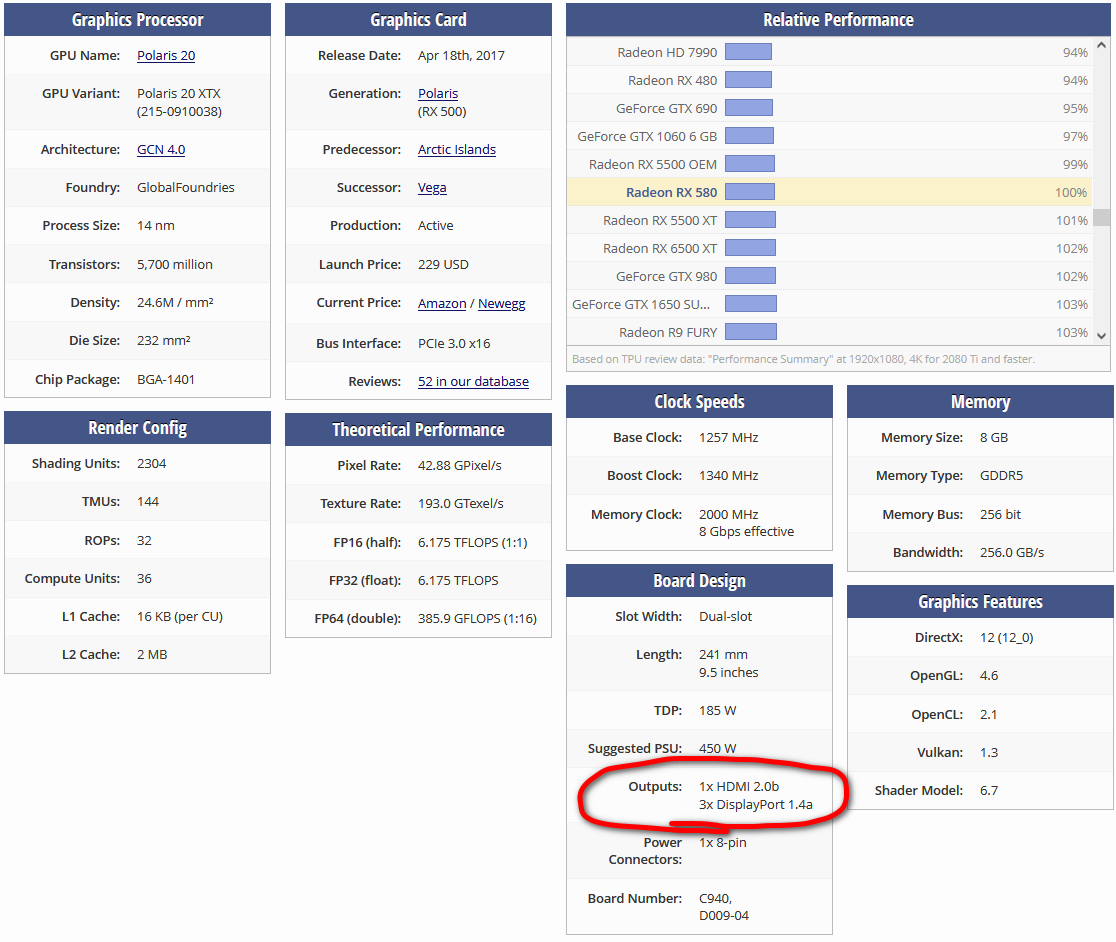Click the Theoretical Performance section header
Screen dimensions: 1116x942
pyautogui.click(x=418, y=430)
